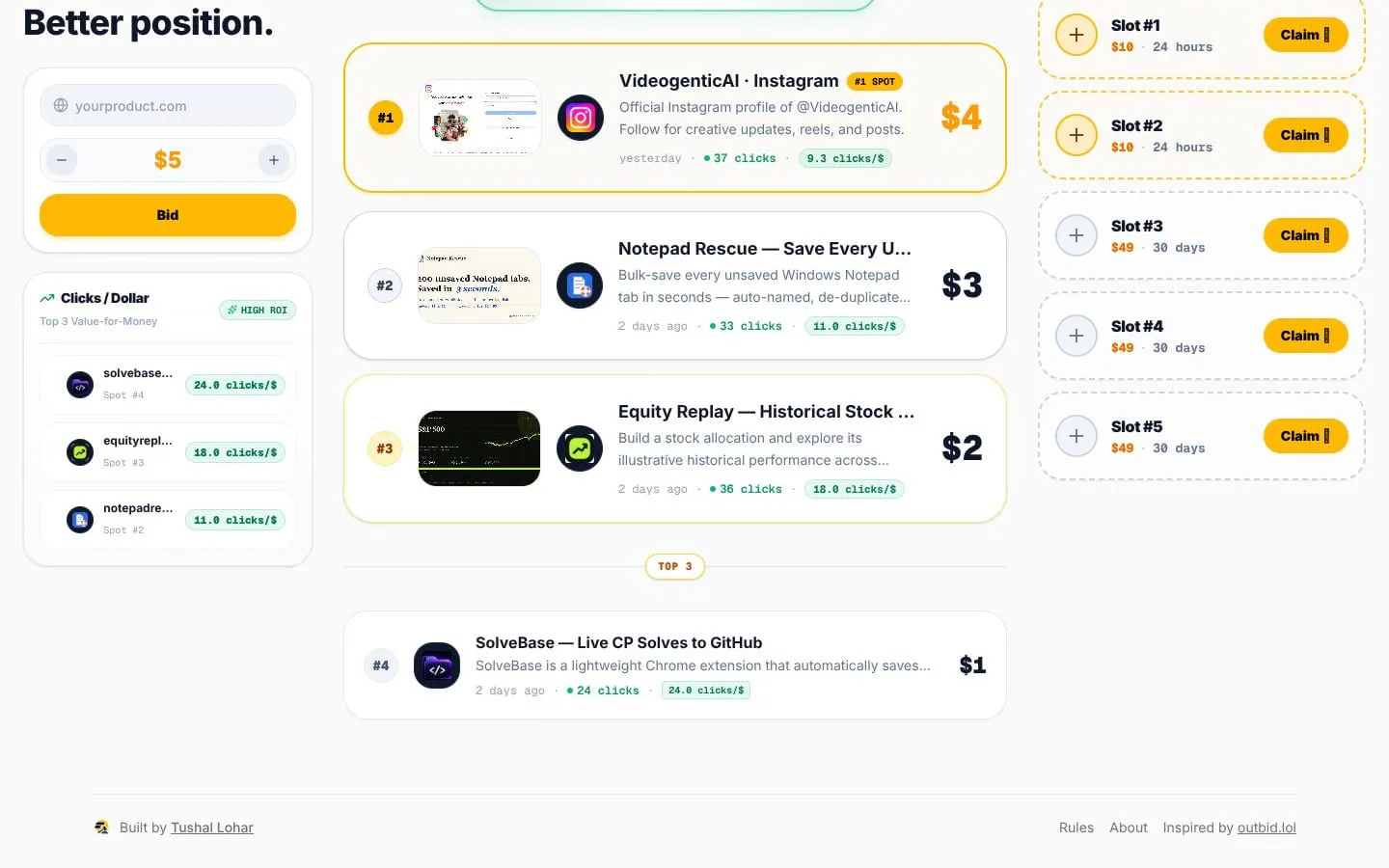Click the yellow Bid button
Viewport: 1389px width, 868px height.
[168, 215]
